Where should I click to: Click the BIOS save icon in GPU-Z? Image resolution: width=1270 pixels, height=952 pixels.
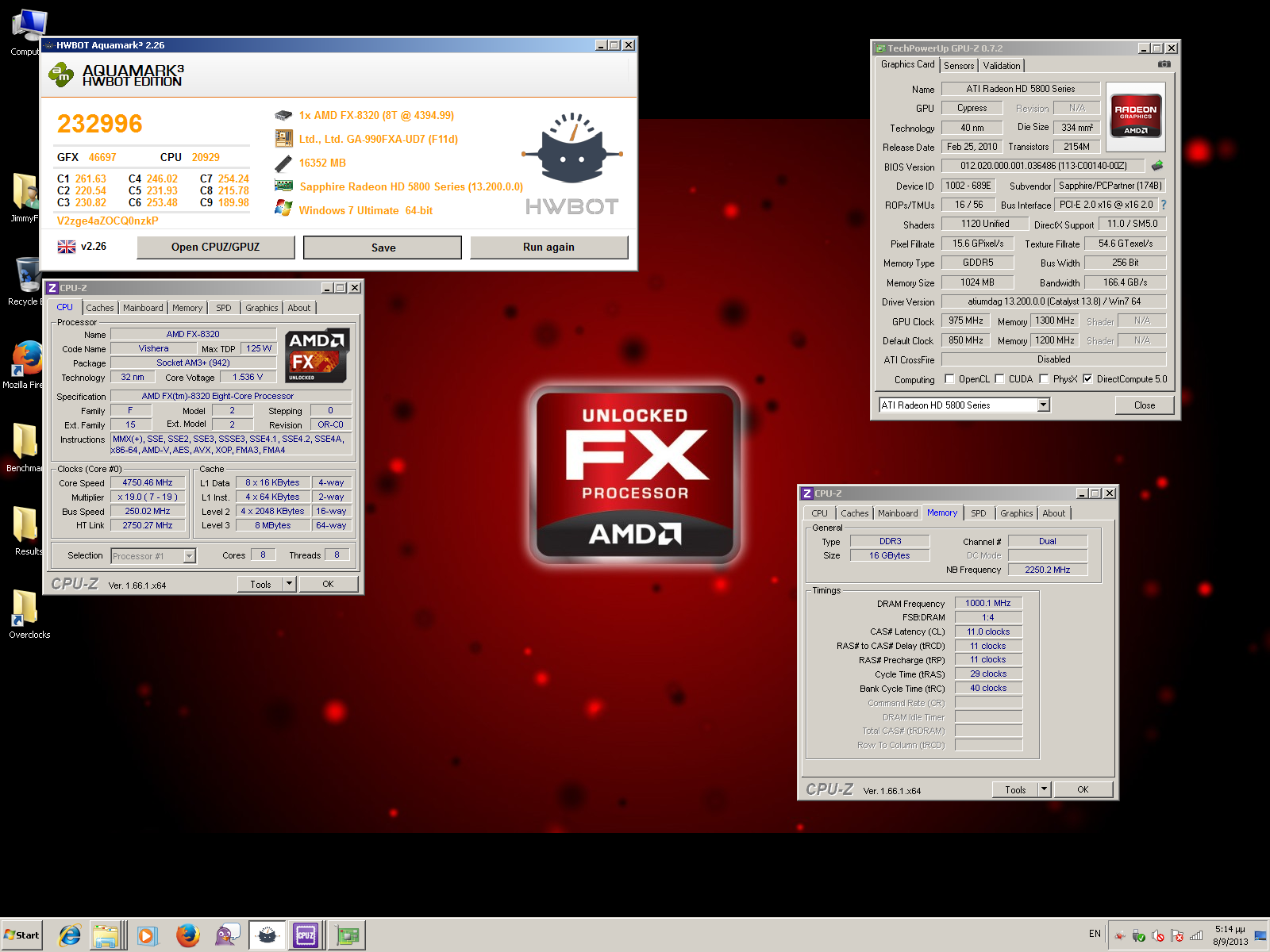(x=1157, y=166)
